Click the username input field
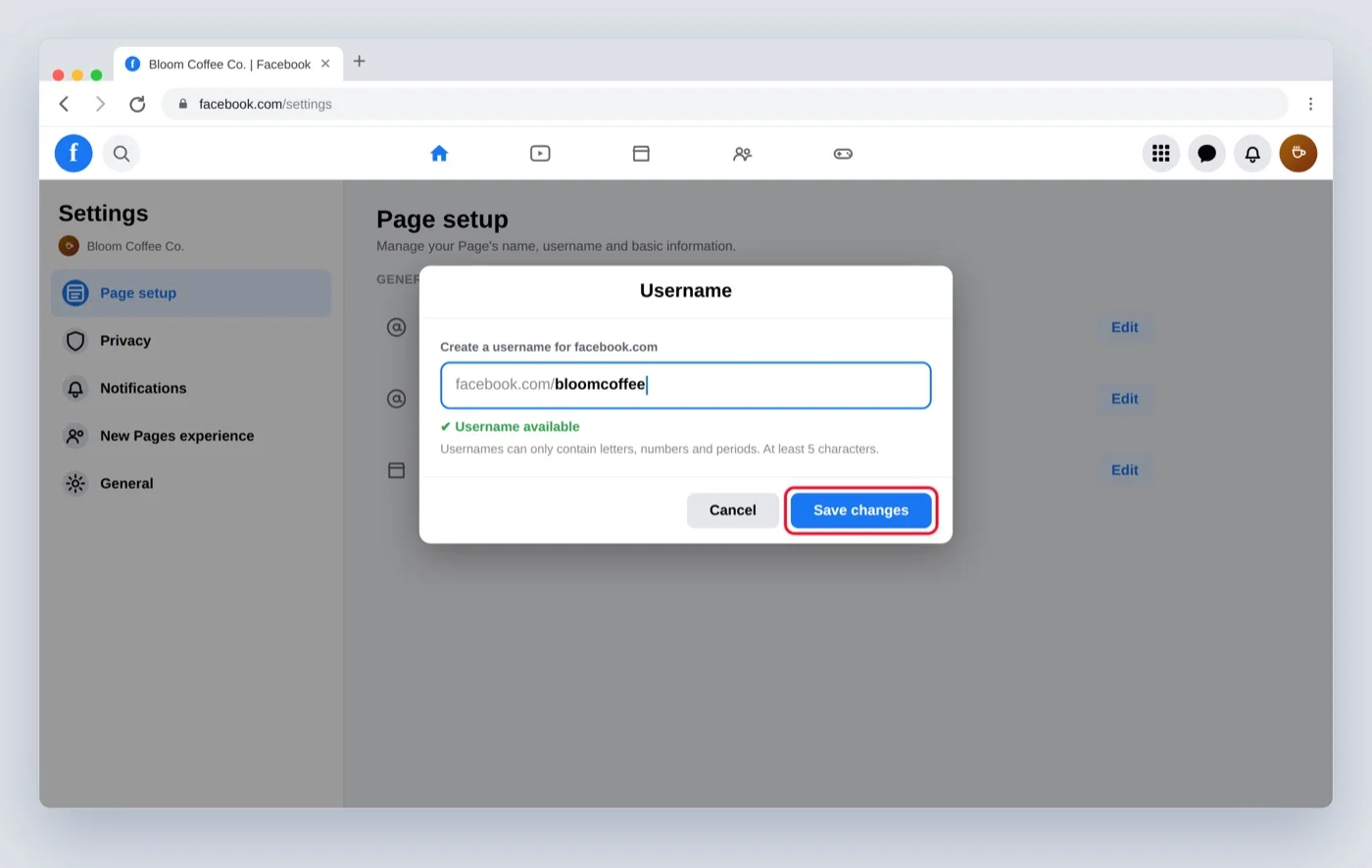Viewport: 1372px width, 868px height. coord(685,385)
